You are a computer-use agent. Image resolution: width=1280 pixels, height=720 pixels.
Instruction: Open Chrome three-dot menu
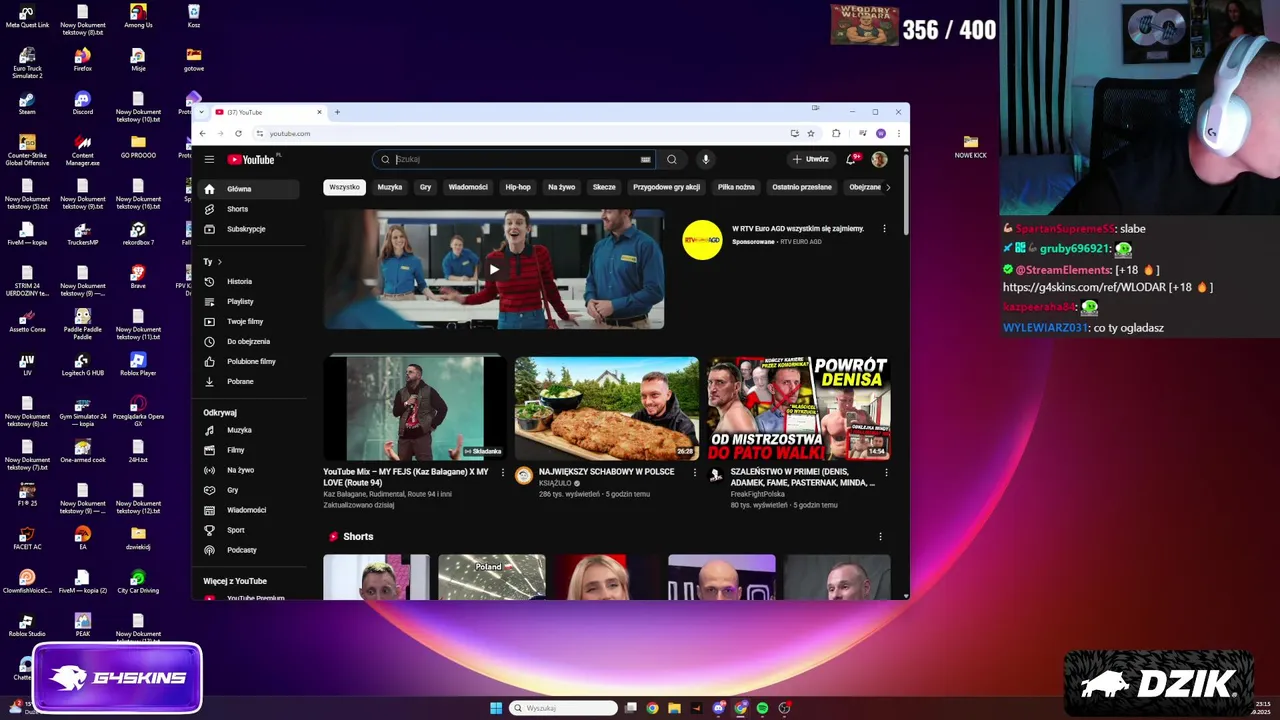point(898,133)
